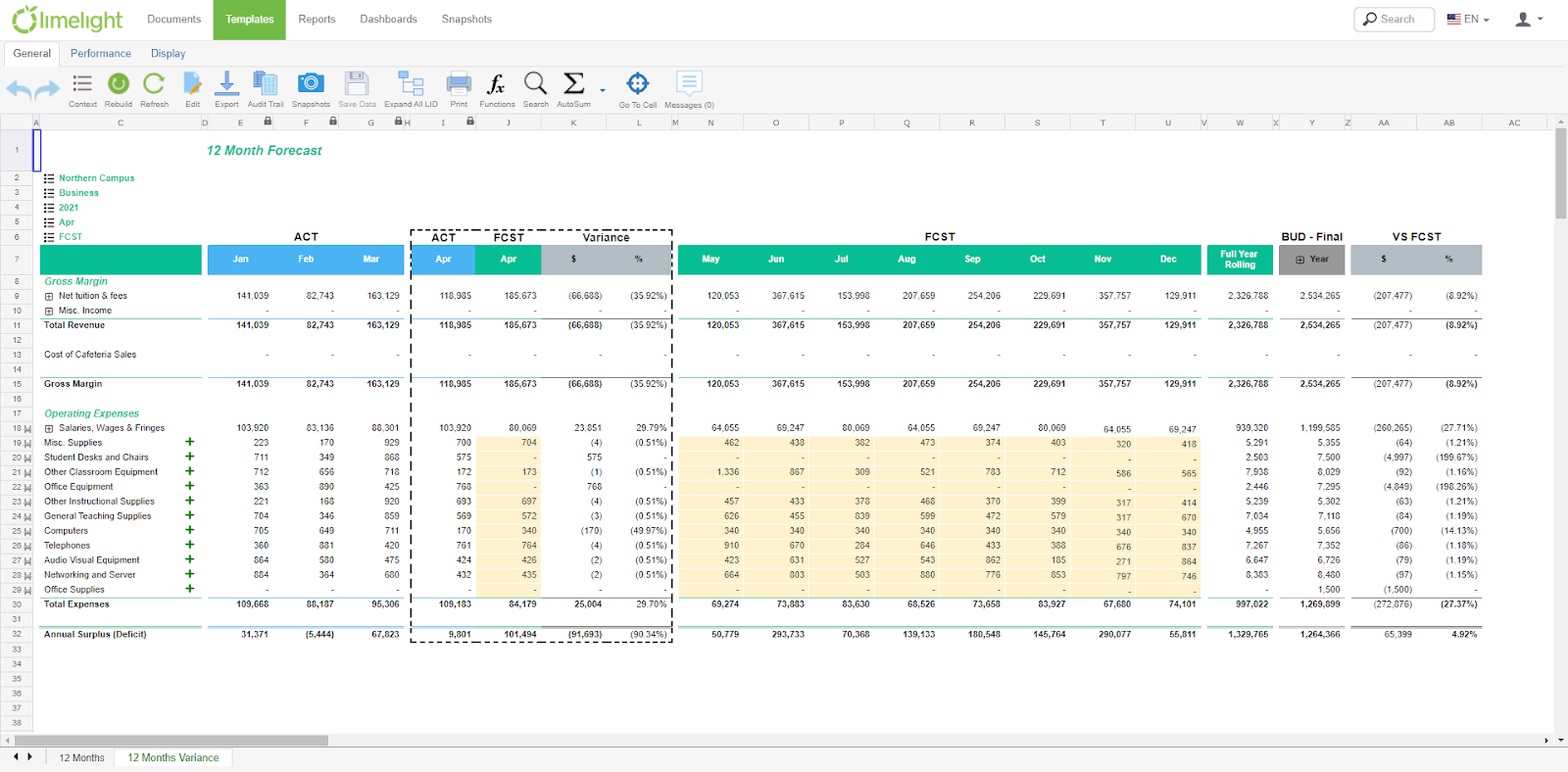Click green plus for Networking and Server
1568x772 pixels.
point(190,574)
